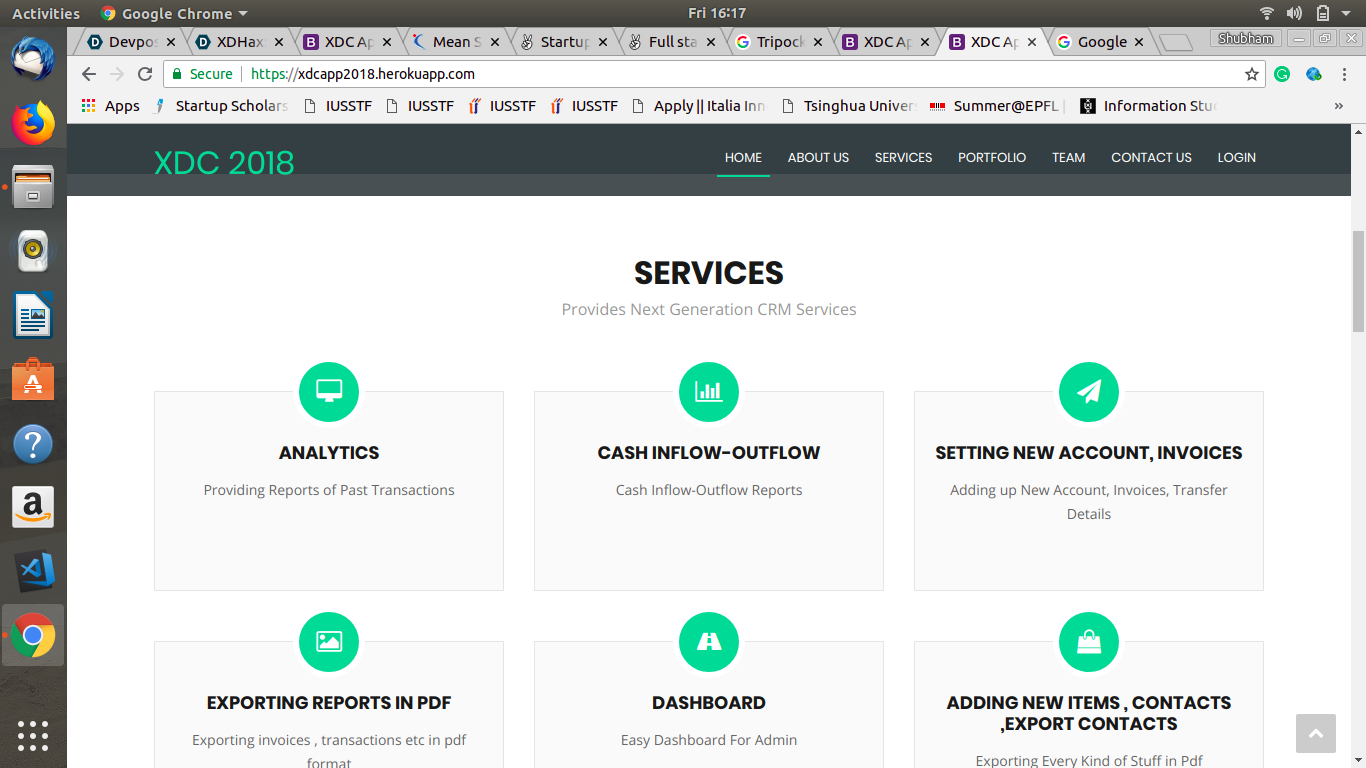This screenshot has width=1366, height=768.
Task: Open the Help question mark icon in the dock
Action: (x=33, y=444)
